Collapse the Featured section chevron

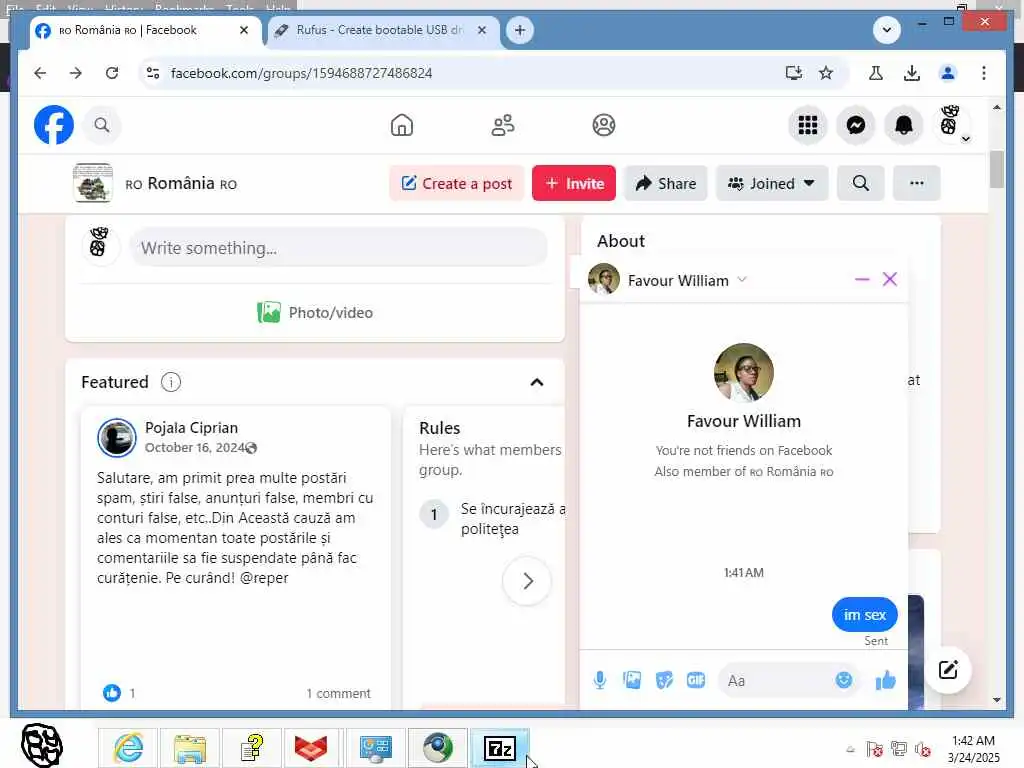point(537,382)
